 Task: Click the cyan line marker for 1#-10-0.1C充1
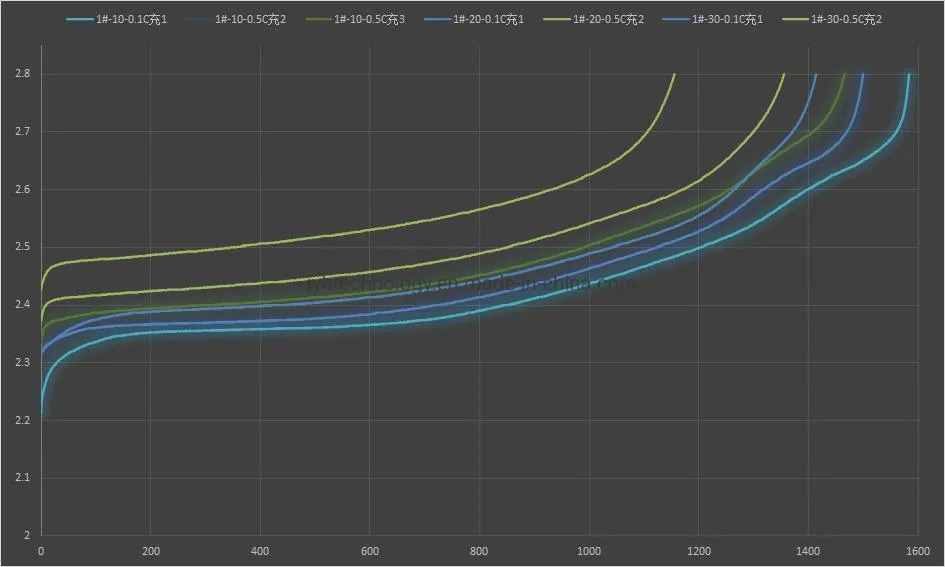click(x=84, y=19)
